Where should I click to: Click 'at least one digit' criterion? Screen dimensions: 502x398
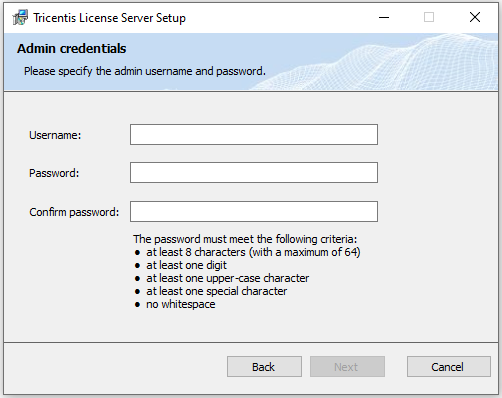coord(186,265)
